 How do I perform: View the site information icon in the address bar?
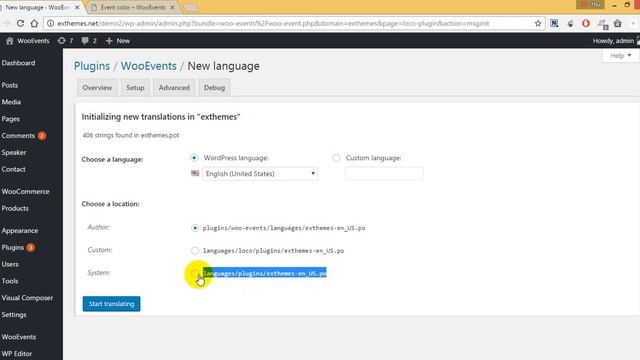50,23
